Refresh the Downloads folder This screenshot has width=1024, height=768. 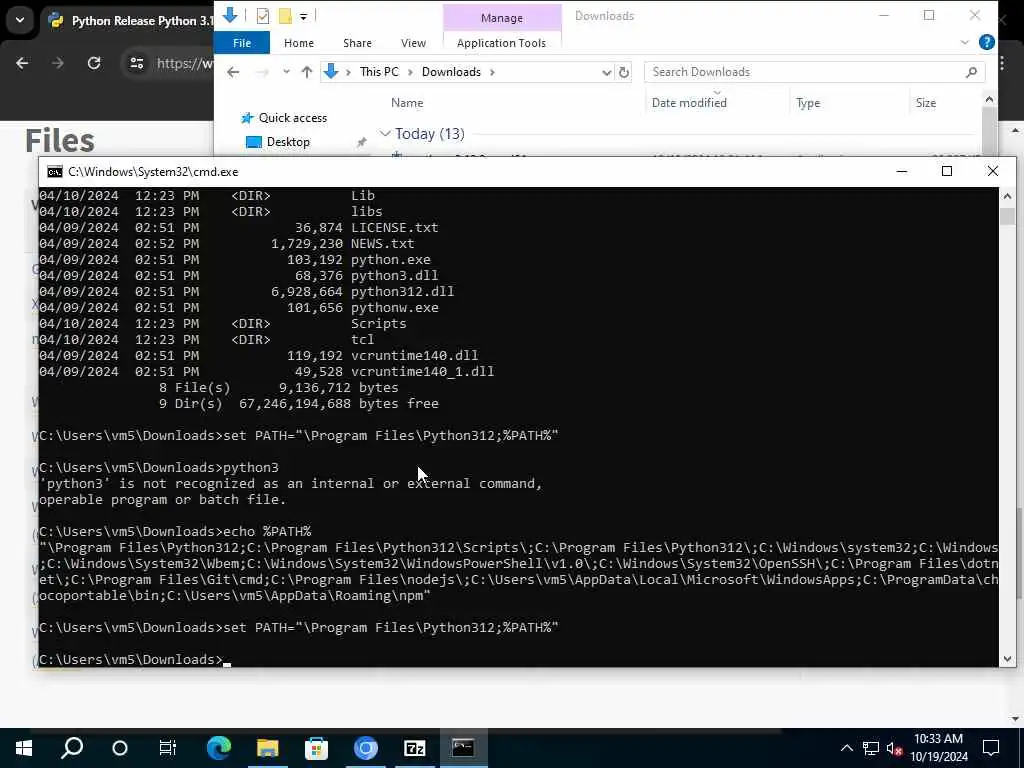(x=624, y=72)
